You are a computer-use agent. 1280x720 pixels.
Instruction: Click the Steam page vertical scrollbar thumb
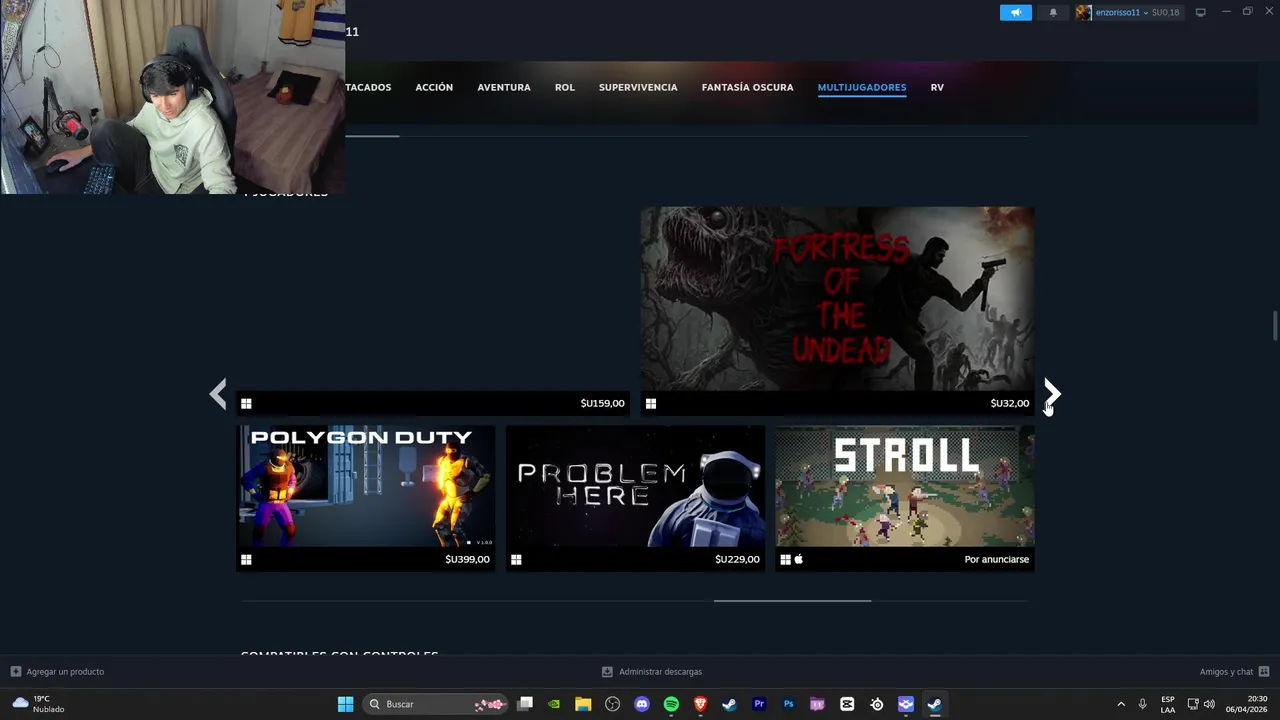coord(1275,327)
